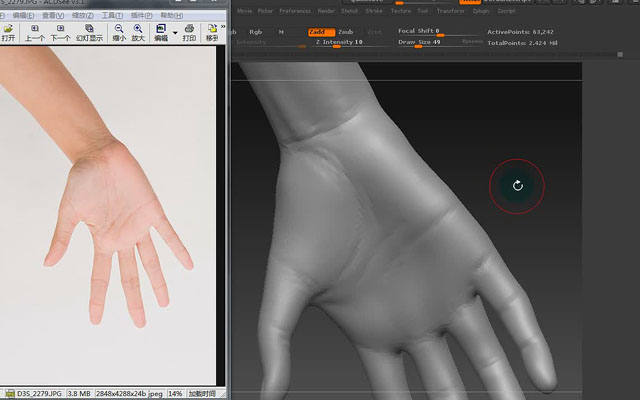Go to next image with 下一个 icon
Image resolution: width=640 pixels, height=400 pixels.
(x=60, y=33)
